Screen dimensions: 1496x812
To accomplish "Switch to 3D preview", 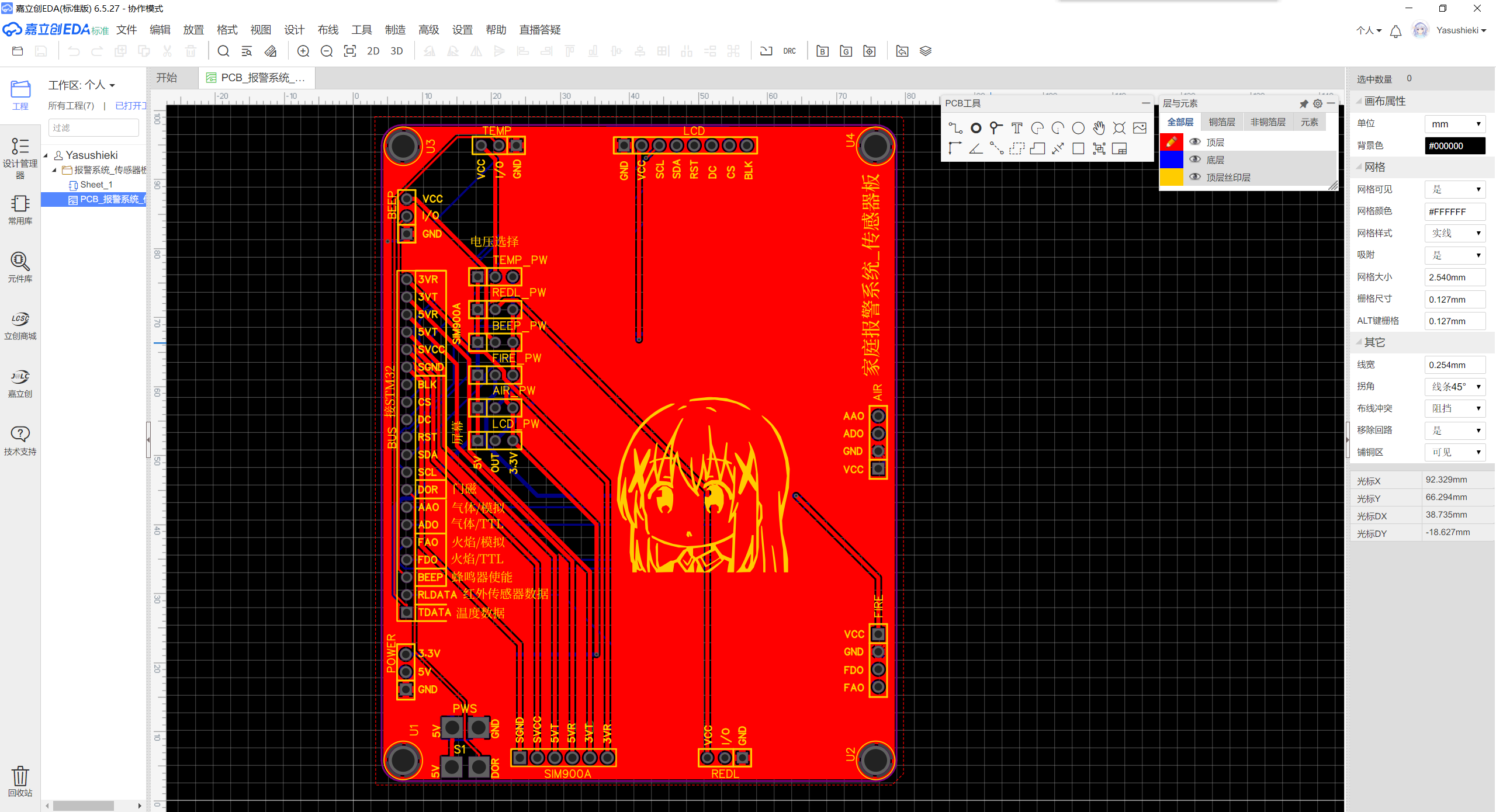I will 397,51.
